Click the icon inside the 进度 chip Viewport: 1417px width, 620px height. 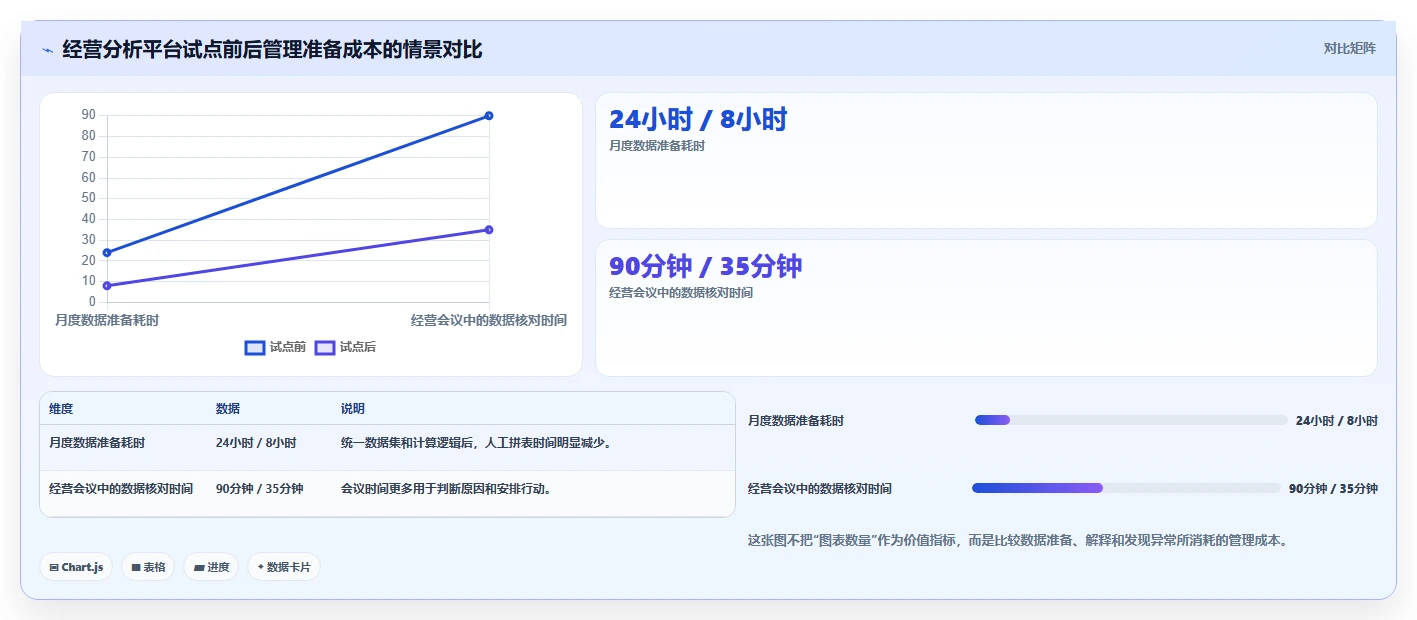[x=199, y=568]
